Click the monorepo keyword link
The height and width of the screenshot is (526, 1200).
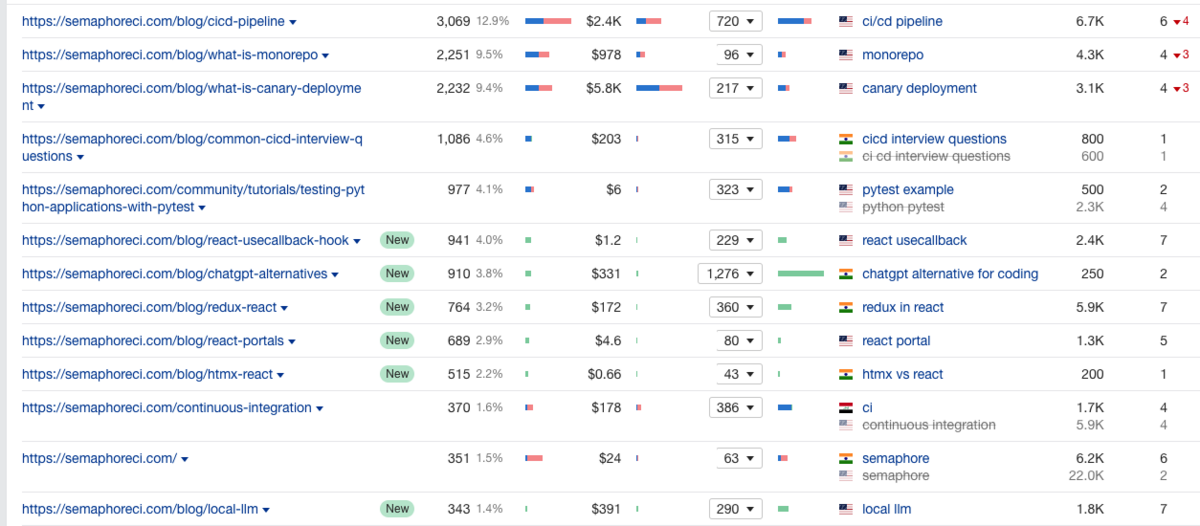[x=892, y=55]
